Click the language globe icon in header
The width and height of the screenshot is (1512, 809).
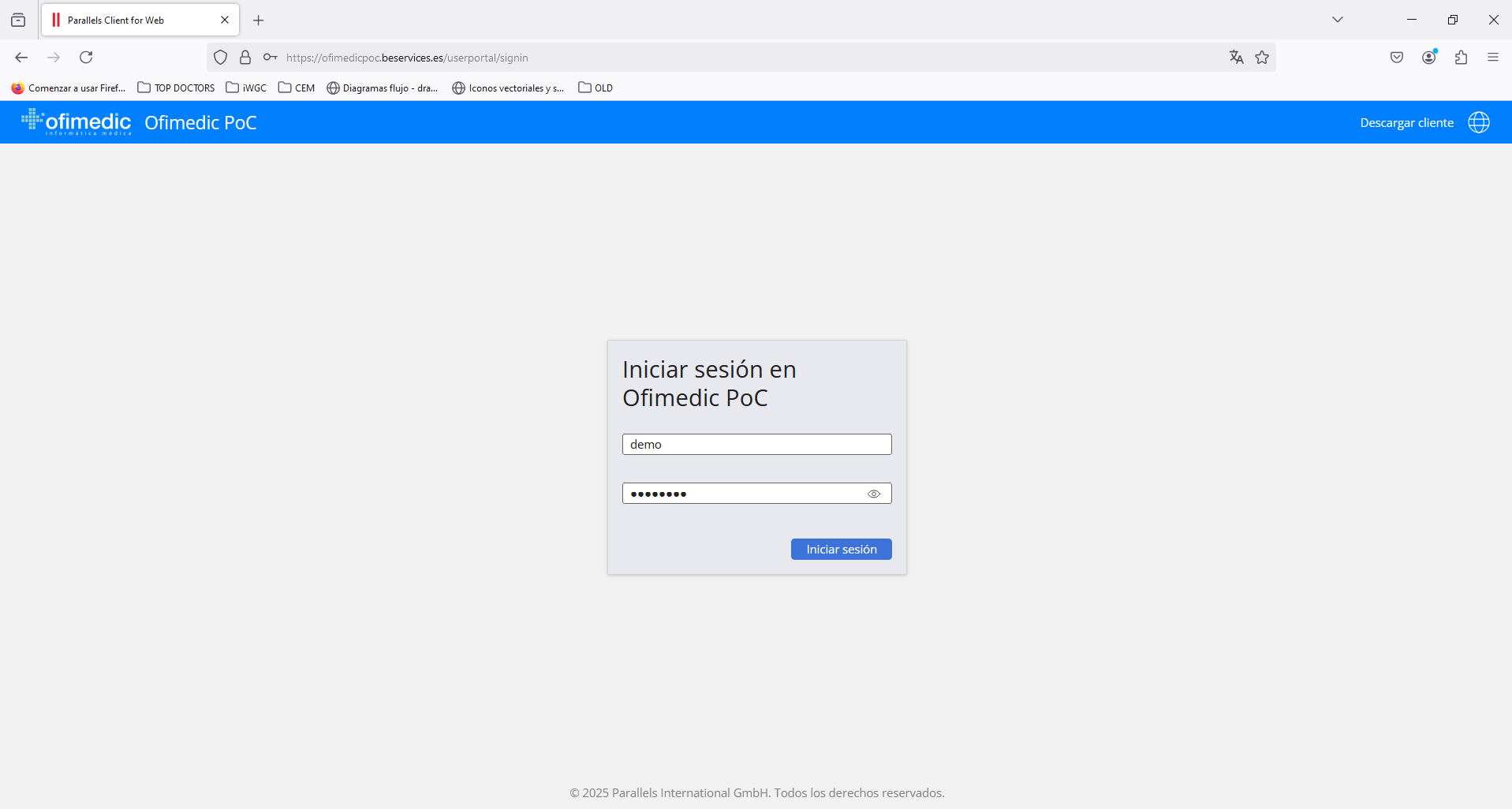tap(1479, 122)
